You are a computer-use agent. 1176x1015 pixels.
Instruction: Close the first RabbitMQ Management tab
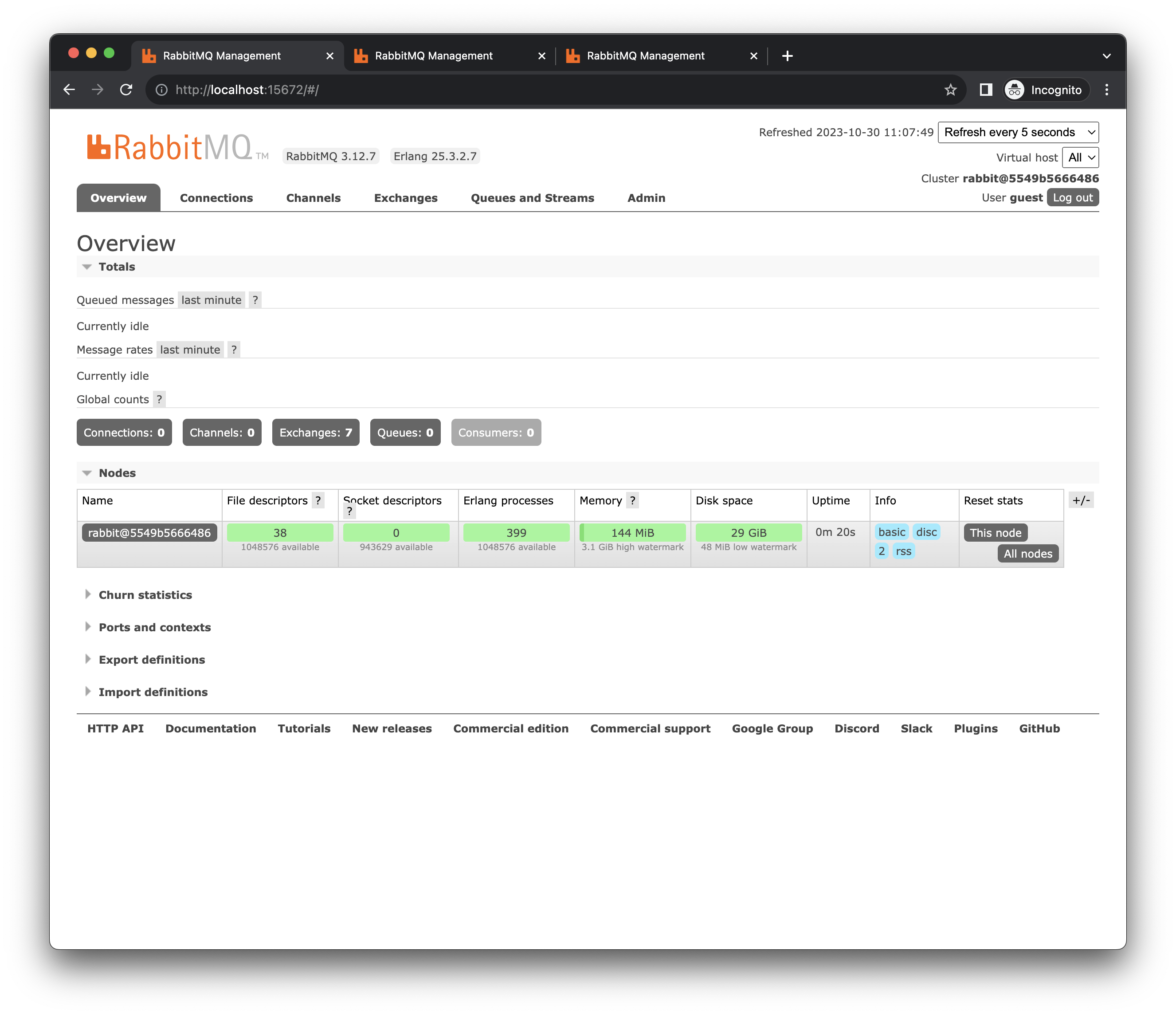(x=330, y=55)
